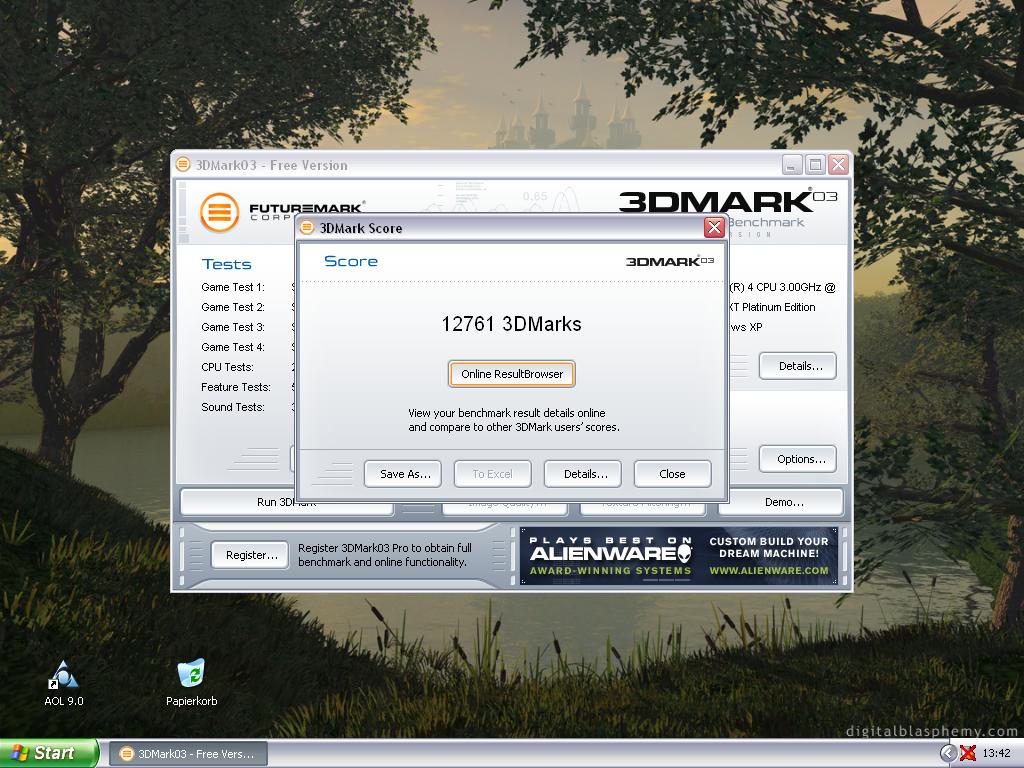The width and height of the screenshot is (1024, 768).
Task: Click the Alienware advertisement banner
Action: (679, 556)
